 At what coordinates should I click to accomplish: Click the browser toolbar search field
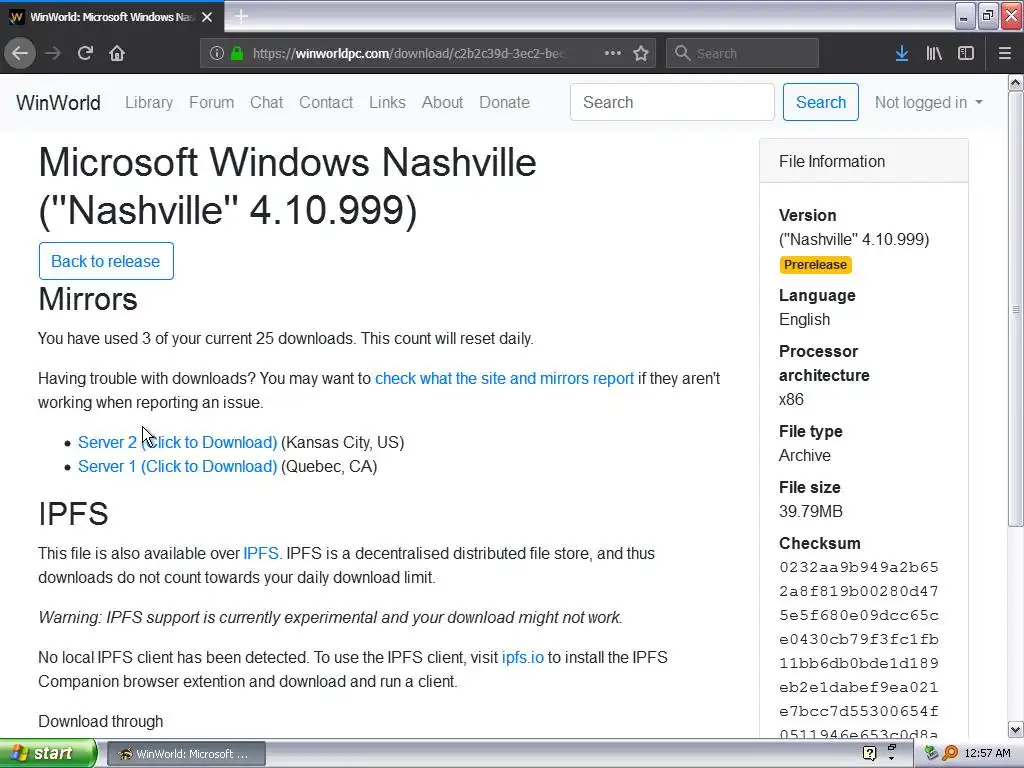click(x=742, y=53)
